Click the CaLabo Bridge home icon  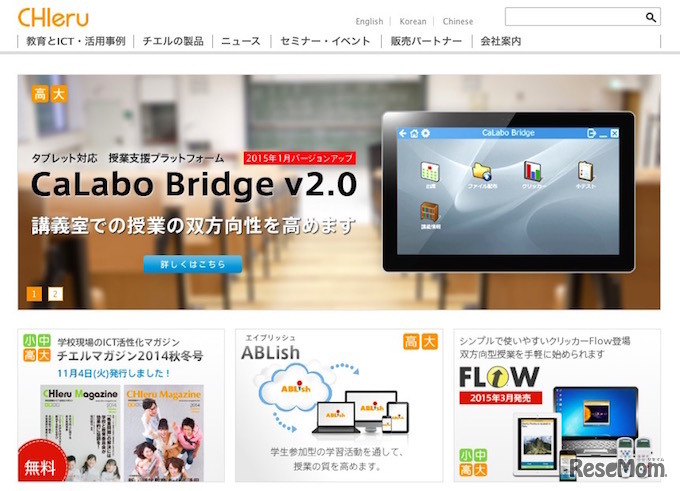pos(414,133)
